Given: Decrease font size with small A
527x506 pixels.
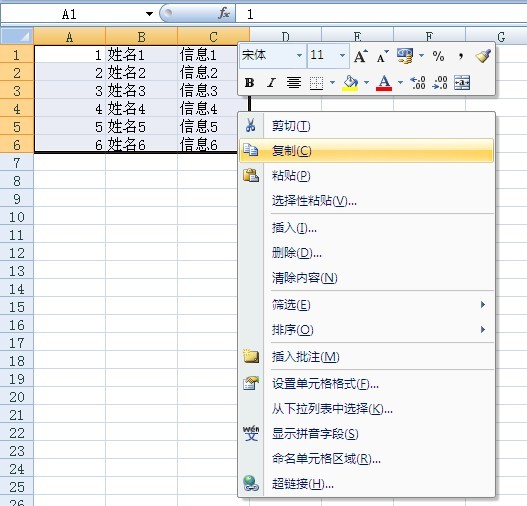Looking at the screenshot, I should click(x=382, y=56).
